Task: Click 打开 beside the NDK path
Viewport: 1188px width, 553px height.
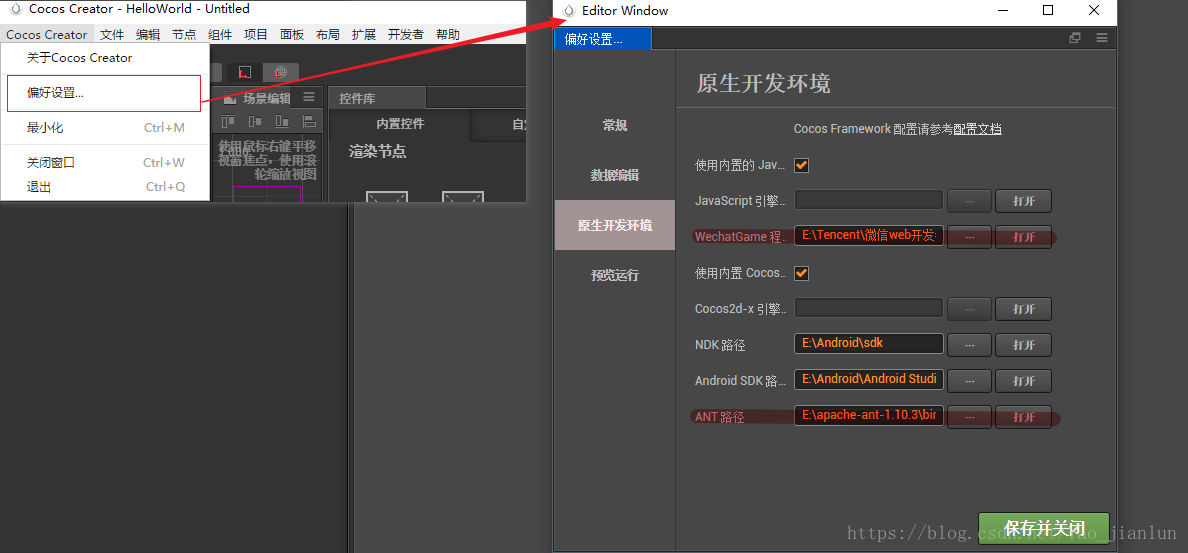Action: point(1024,344)
